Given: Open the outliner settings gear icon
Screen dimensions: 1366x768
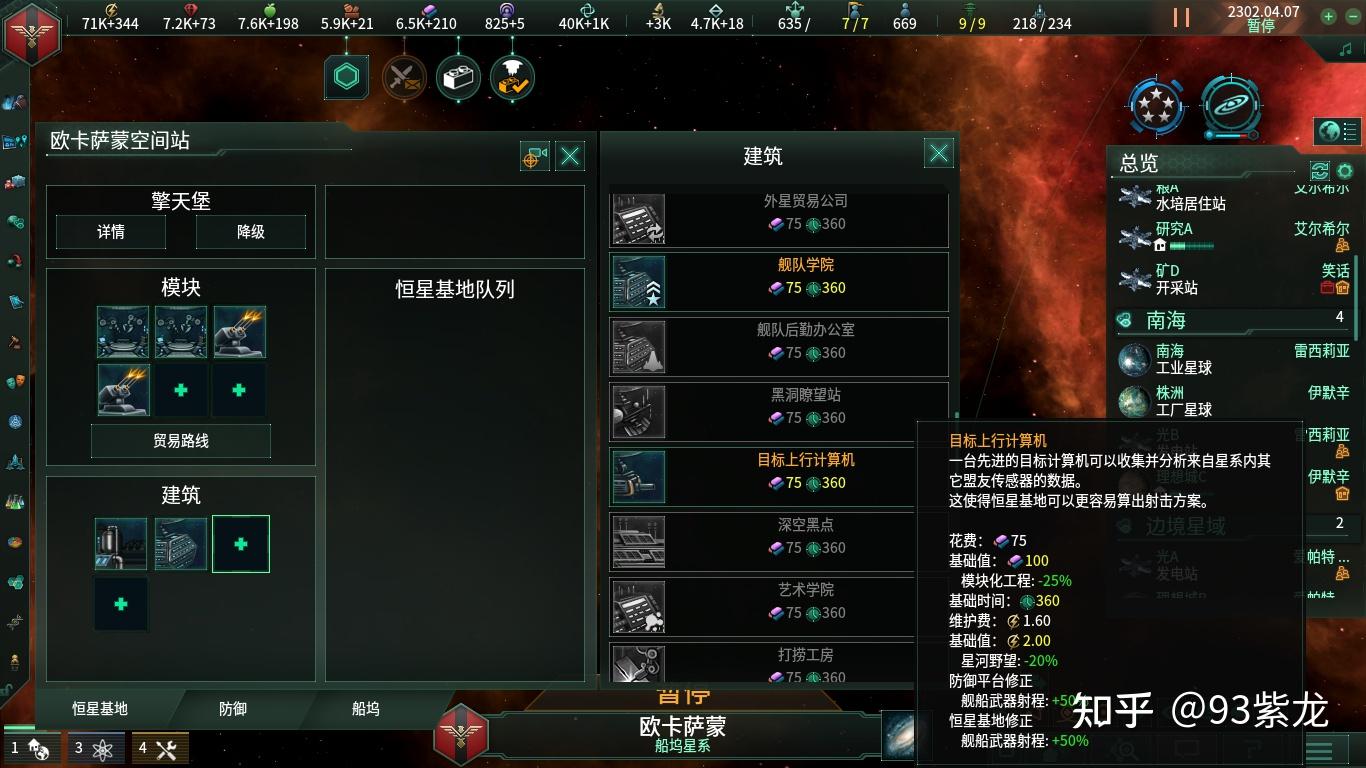Looking at the screenshot, I should tap(1344, 171).
